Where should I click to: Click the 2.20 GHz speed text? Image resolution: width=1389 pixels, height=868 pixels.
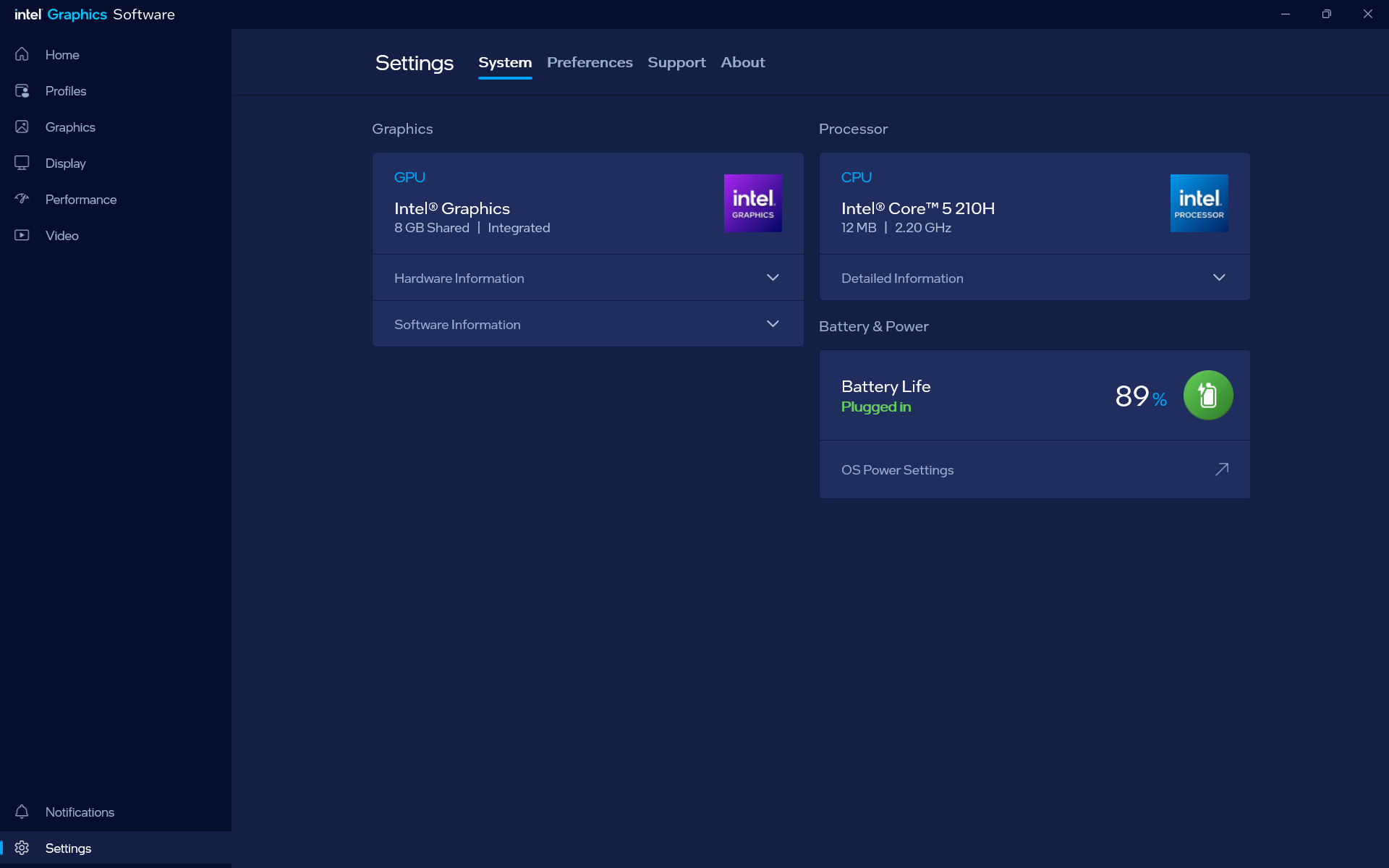[923, 228]
